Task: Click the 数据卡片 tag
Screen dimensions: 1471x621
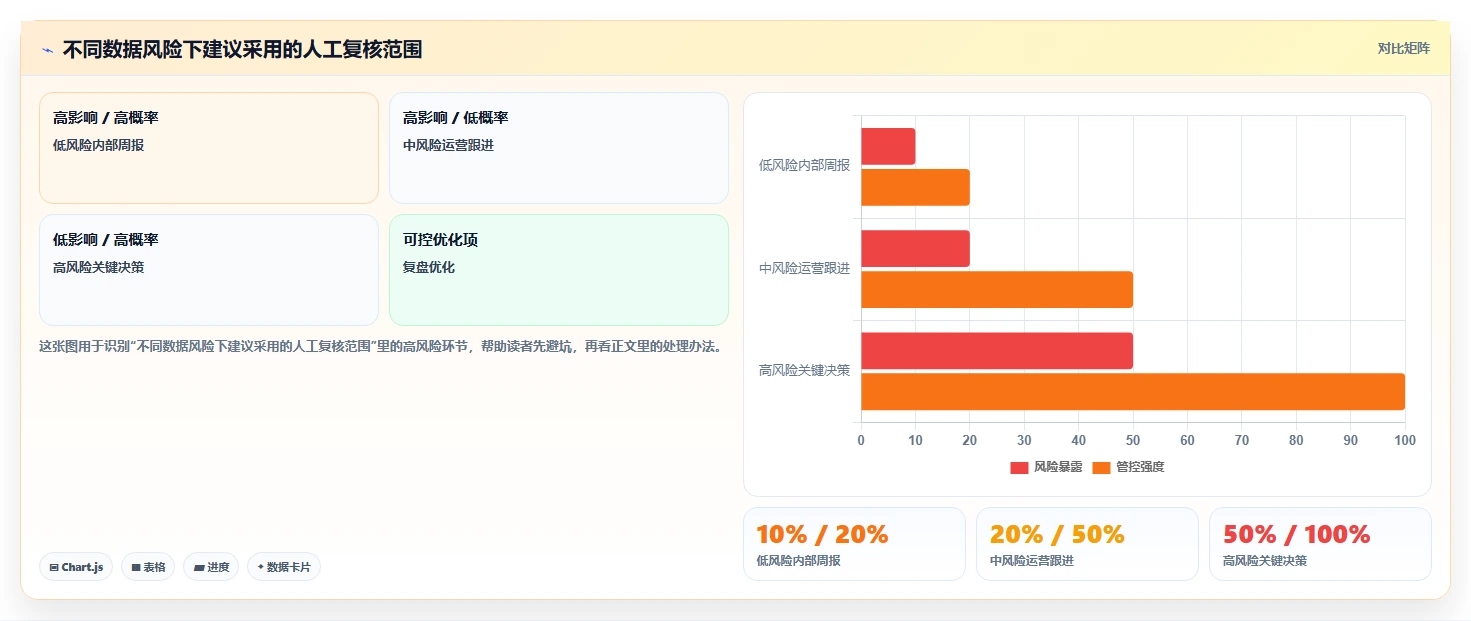Action: click(284, 567)
